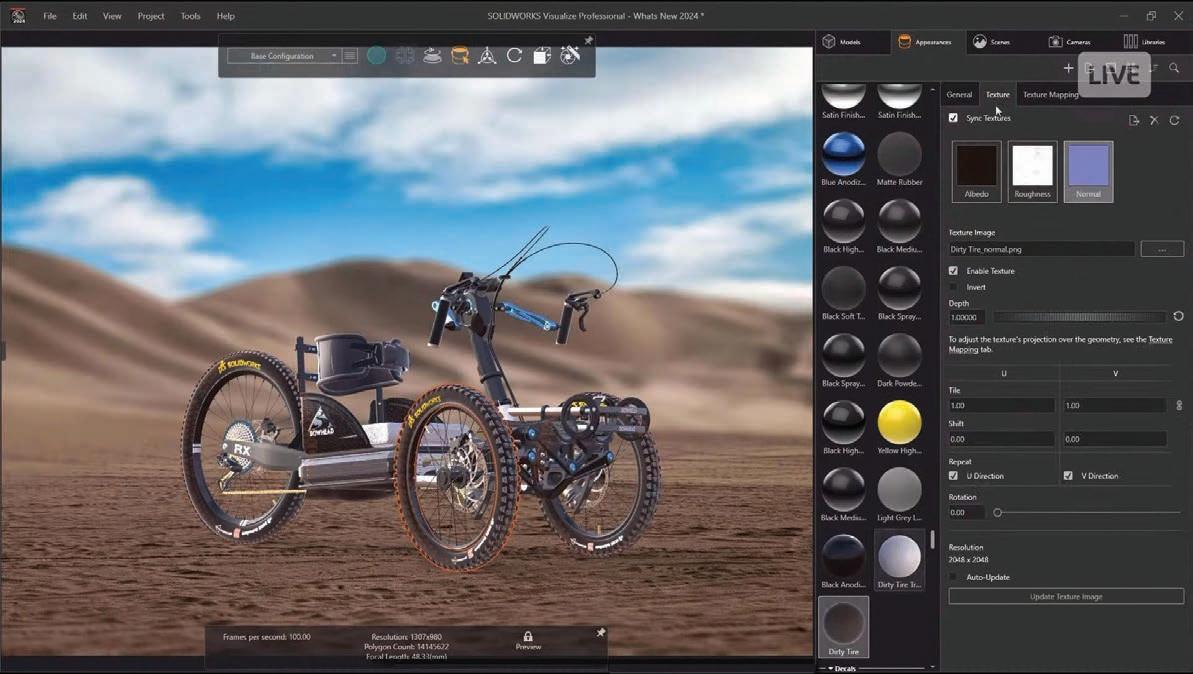Pin the bottom status heads-up display

click(x=600, y=632)
